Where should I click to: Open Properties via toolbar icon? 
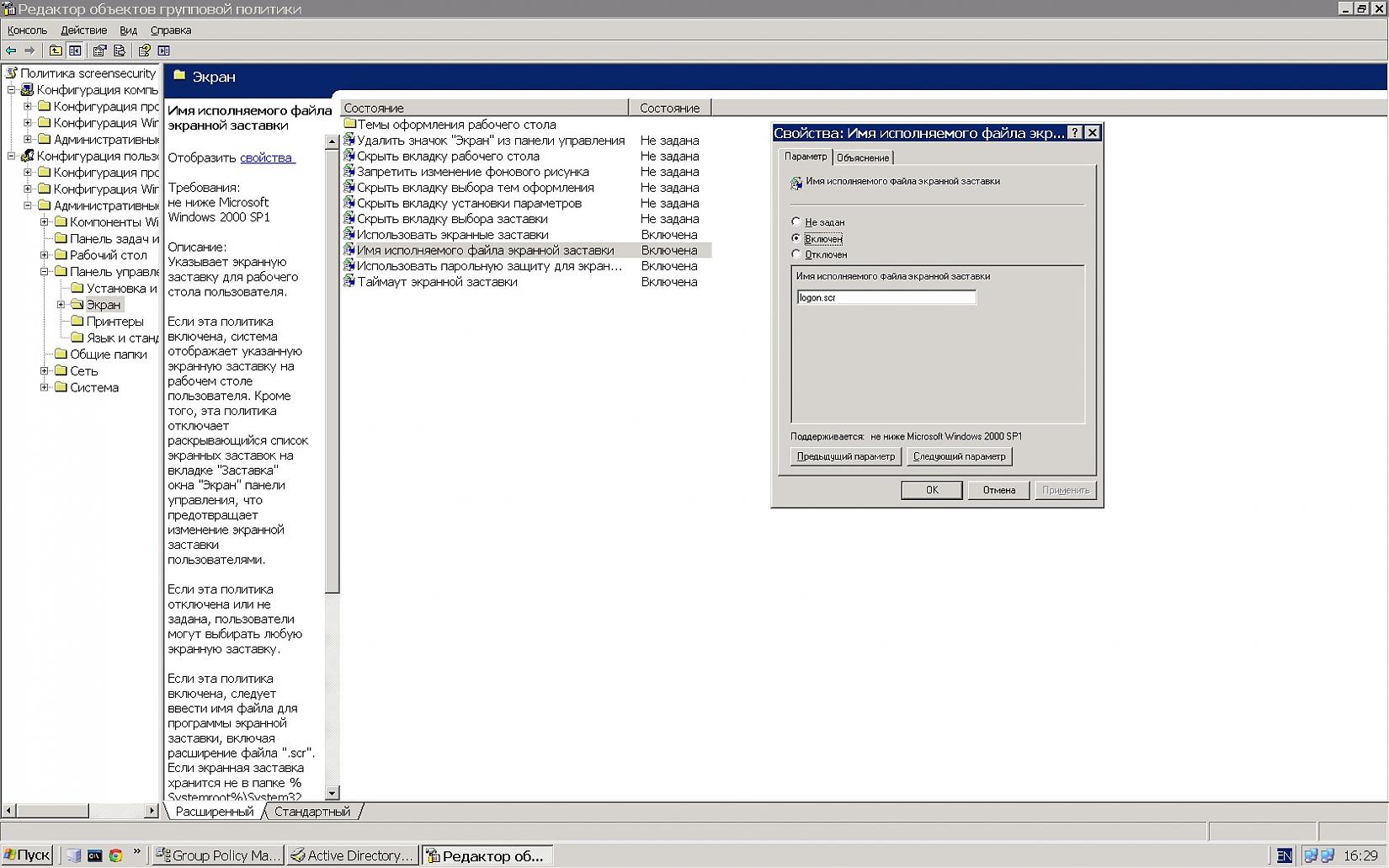click(99, 51)
